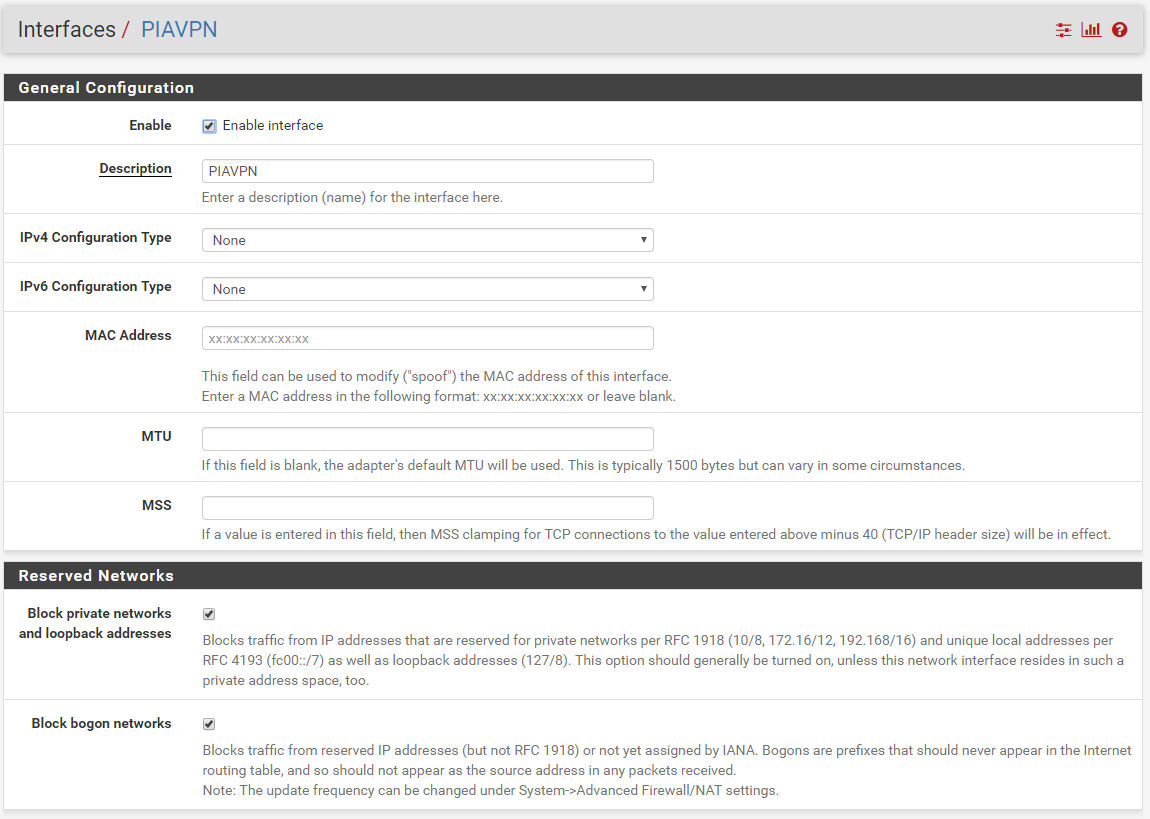Click into the MSS input field
The image size is (1150, 819).
tap(428, 508)
